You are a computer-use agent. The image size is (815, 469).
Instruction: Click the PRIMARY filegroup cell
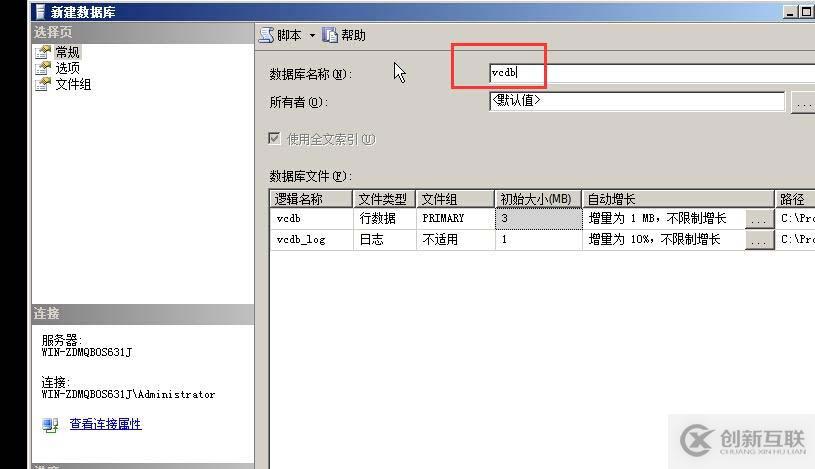pyautogui.click(x=455, y=219)
